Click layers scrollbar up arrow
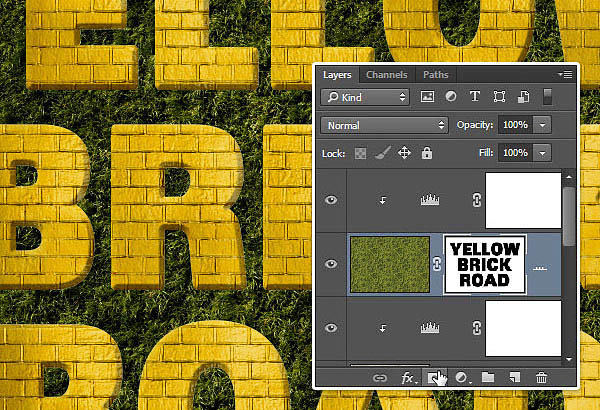 569,177
